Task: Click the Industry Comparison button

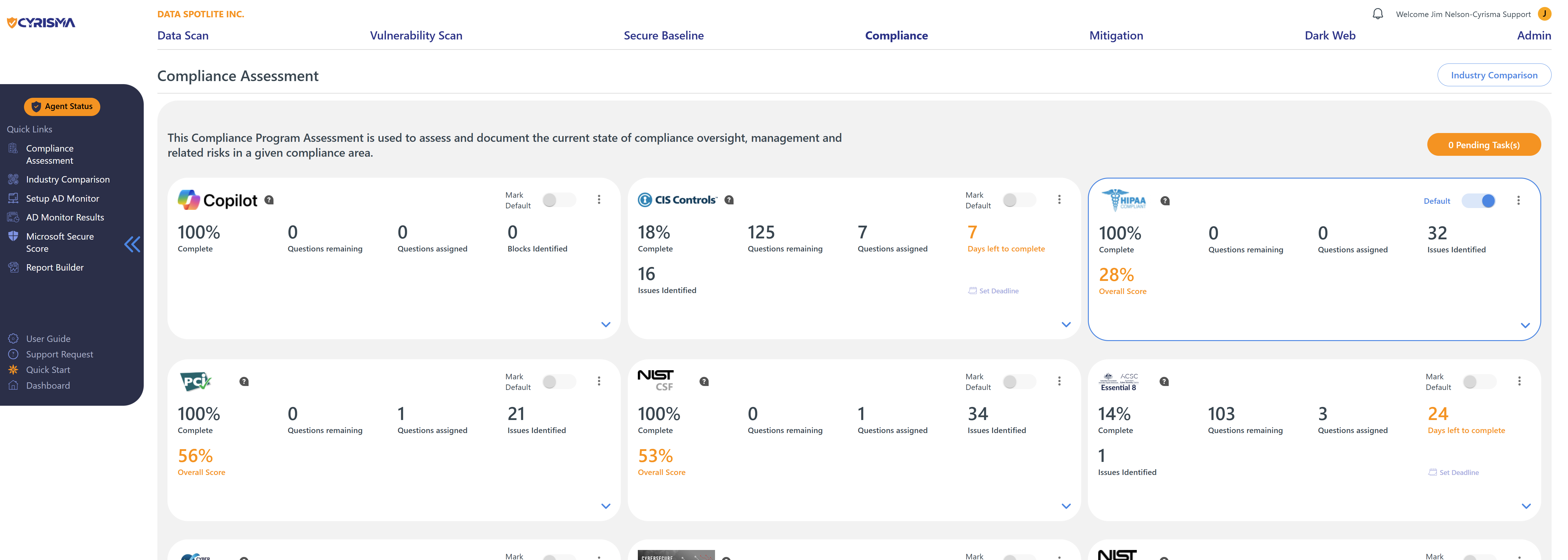Action: tap(1494, 75)
